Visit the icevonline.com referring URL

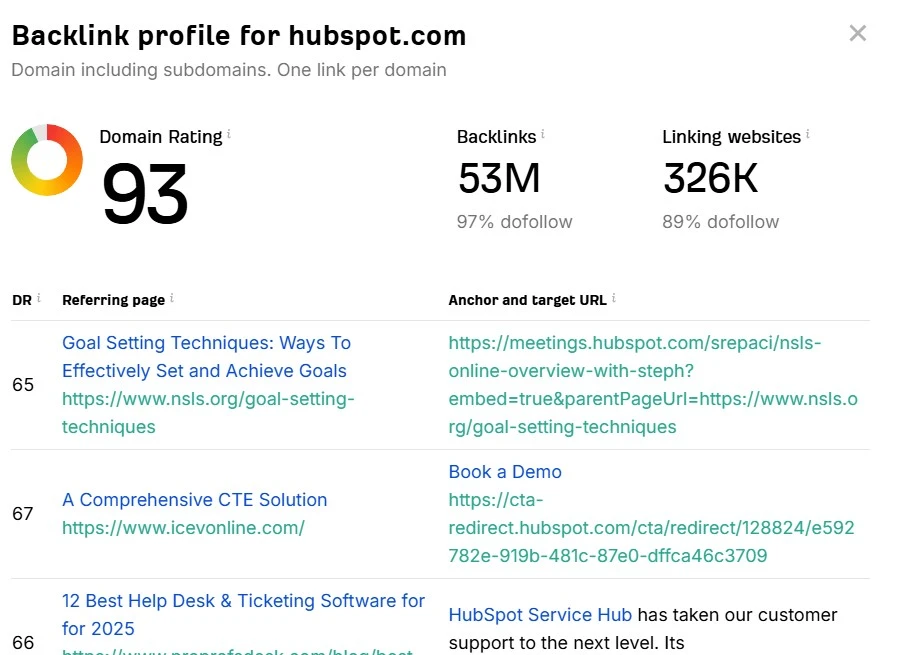(x=183, y=527)
